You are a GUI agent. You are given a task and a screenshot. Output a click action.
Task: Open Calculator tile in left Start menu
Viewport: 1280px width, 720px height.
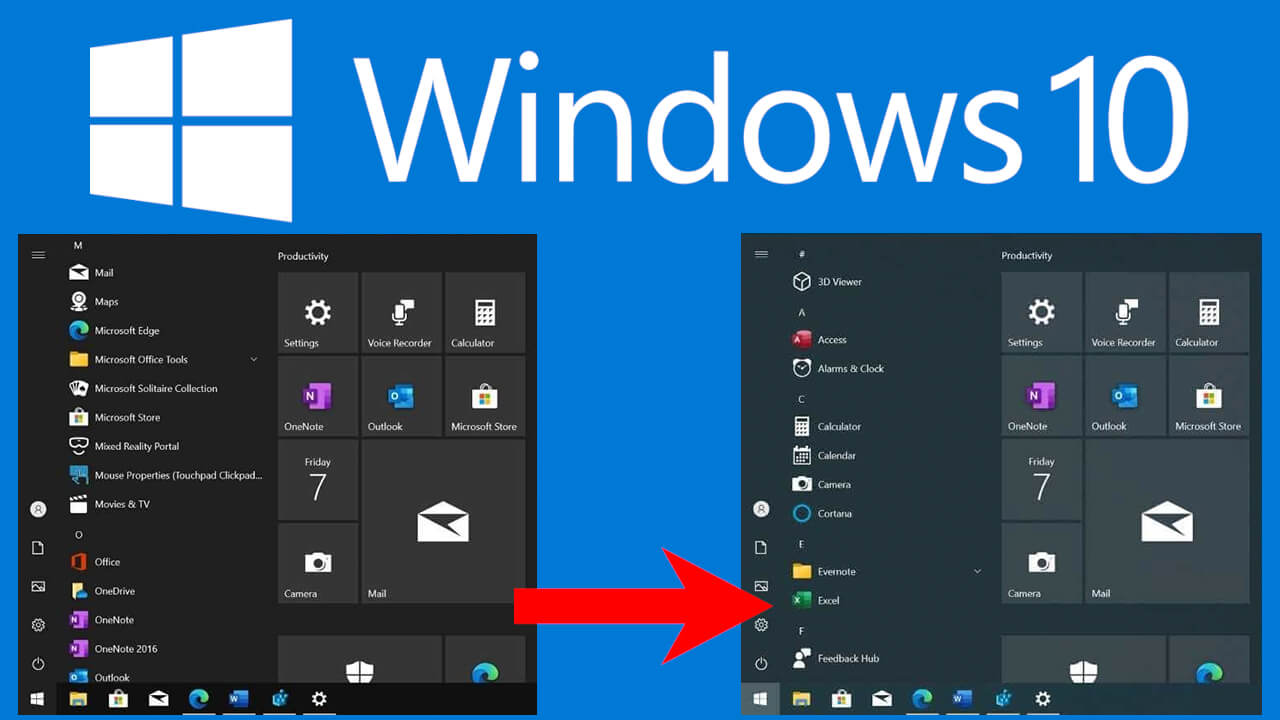point(485,313)
